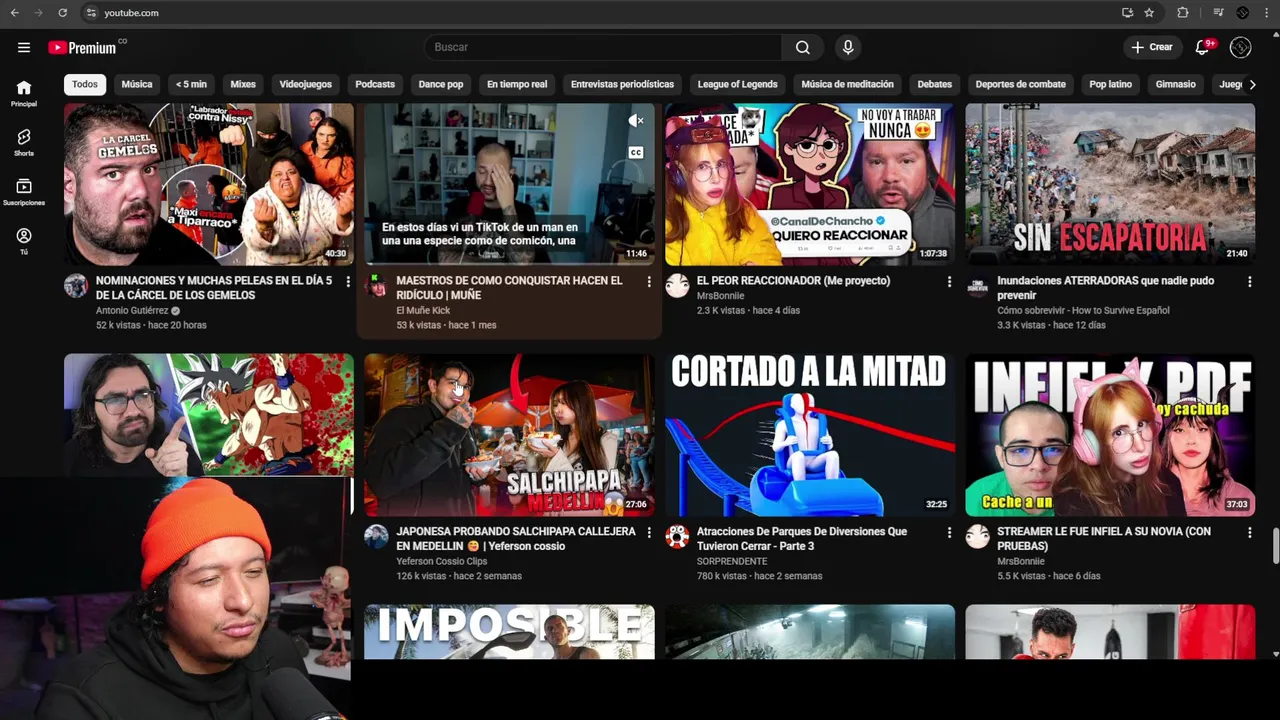
Task: Click SORPRENDENTE channel avatar
Action: click(677, 537)
